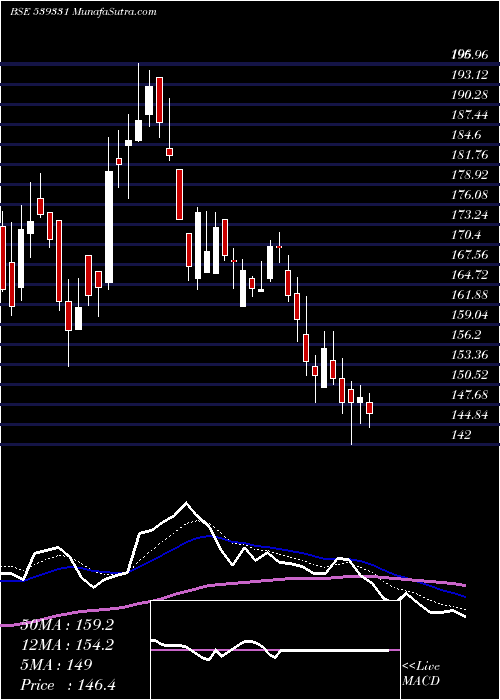Click the highest candle wick near 196.96
This screenshot has height=700, width=500.
[138, 92]
